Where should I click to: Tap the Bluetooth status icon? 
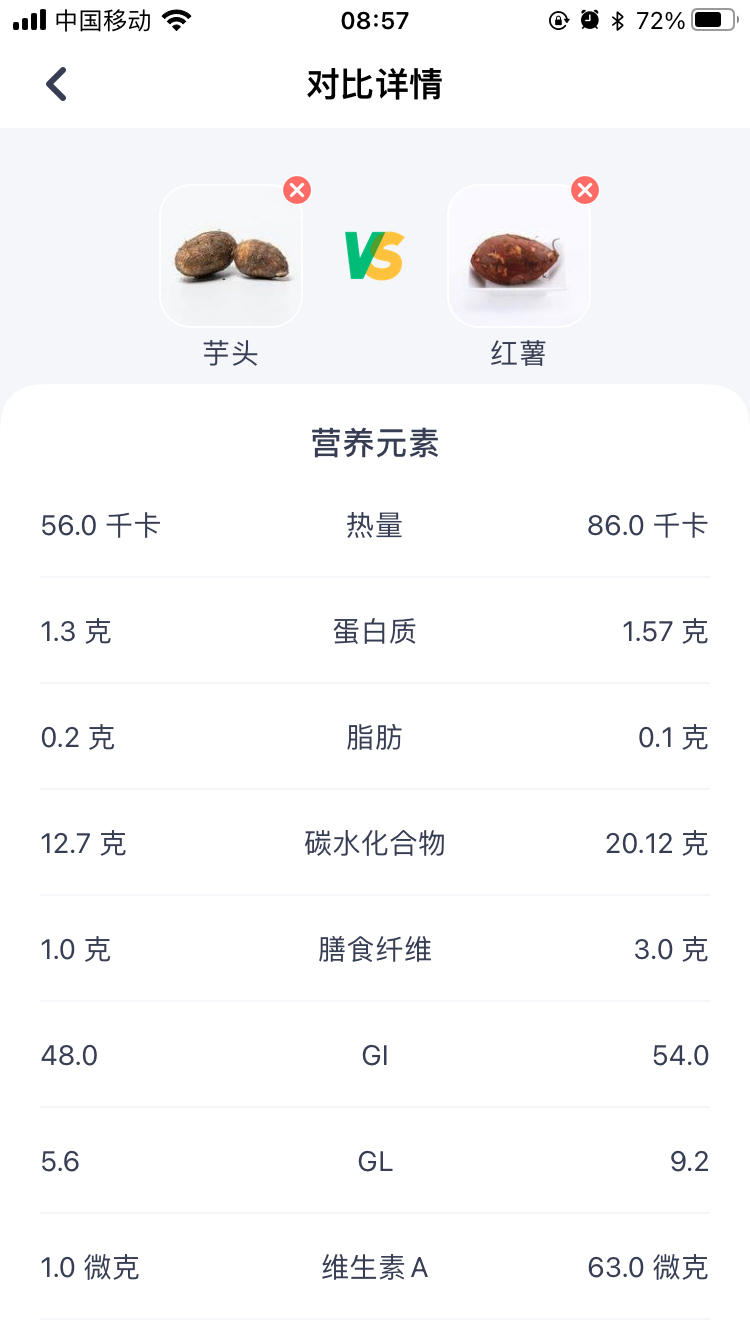click(617, 21)
